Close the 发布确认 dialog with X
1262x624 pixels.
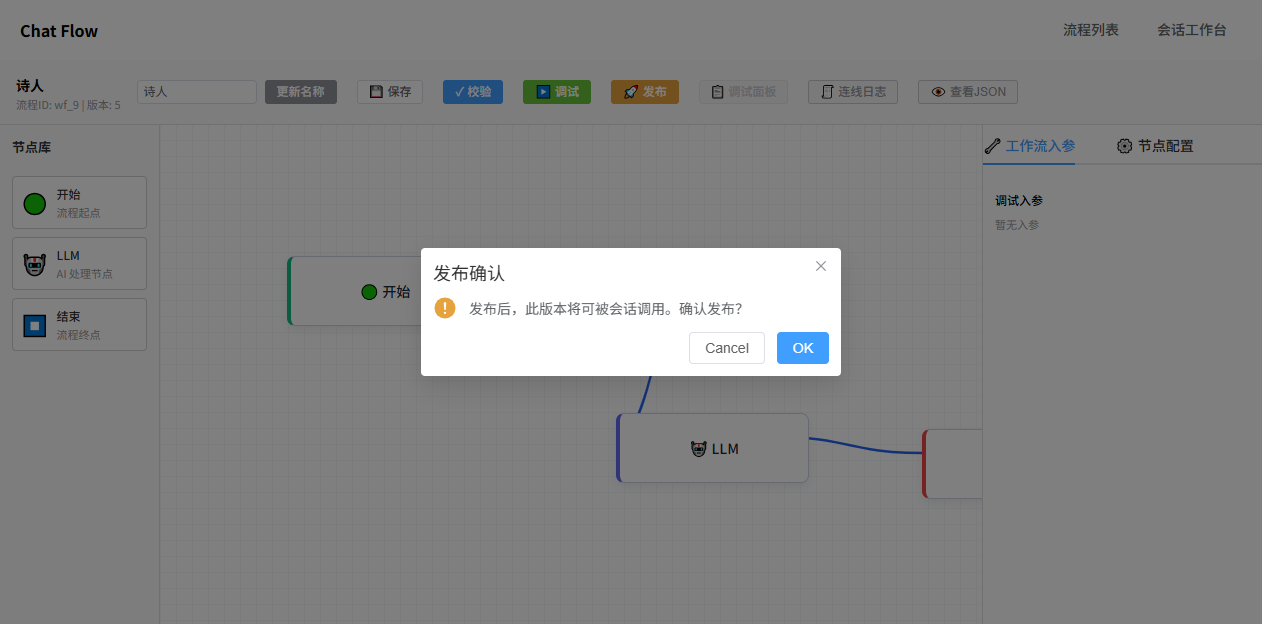pos(821,266)
